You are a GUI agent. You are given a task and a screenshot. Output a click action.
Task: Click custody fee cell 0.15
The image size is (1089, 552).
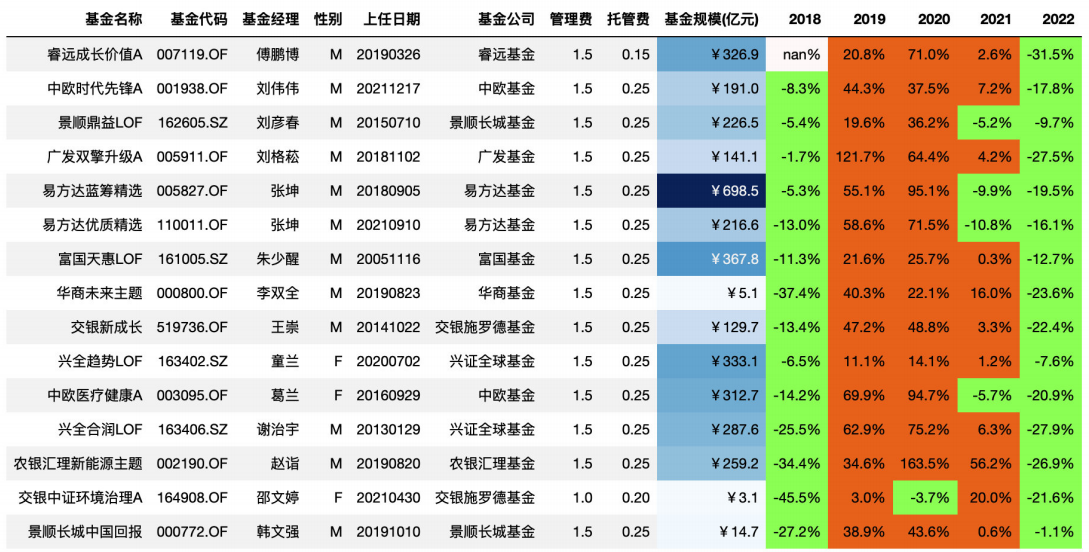[x=636, y=54]
